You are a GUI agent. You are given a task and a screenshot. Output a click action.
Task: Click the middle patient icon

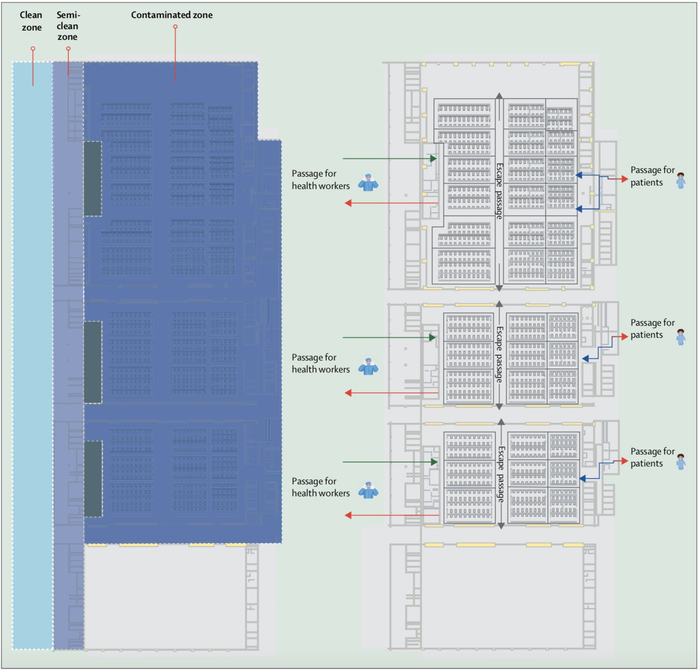tap(681, 337)
